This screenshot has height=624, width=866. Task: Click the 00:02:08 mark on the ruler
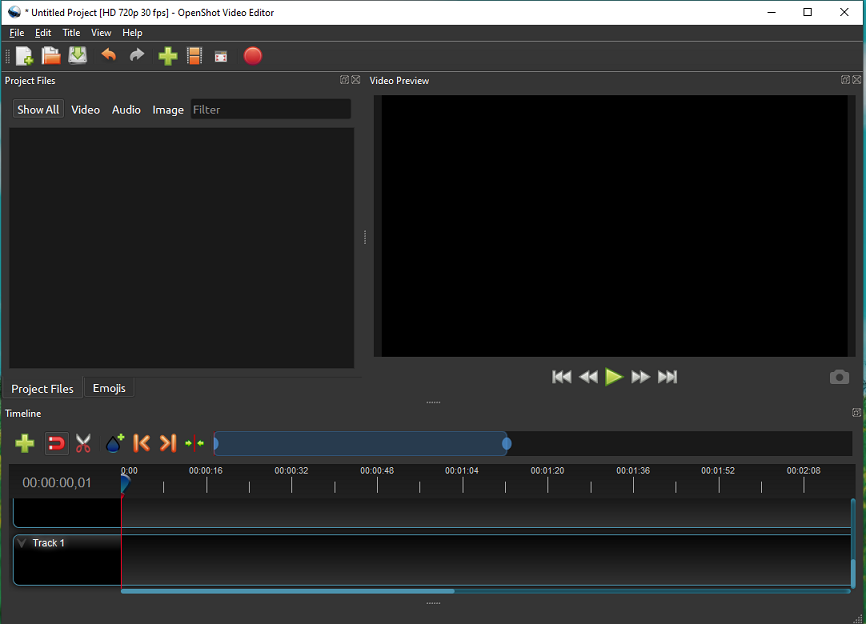point(804,470)
